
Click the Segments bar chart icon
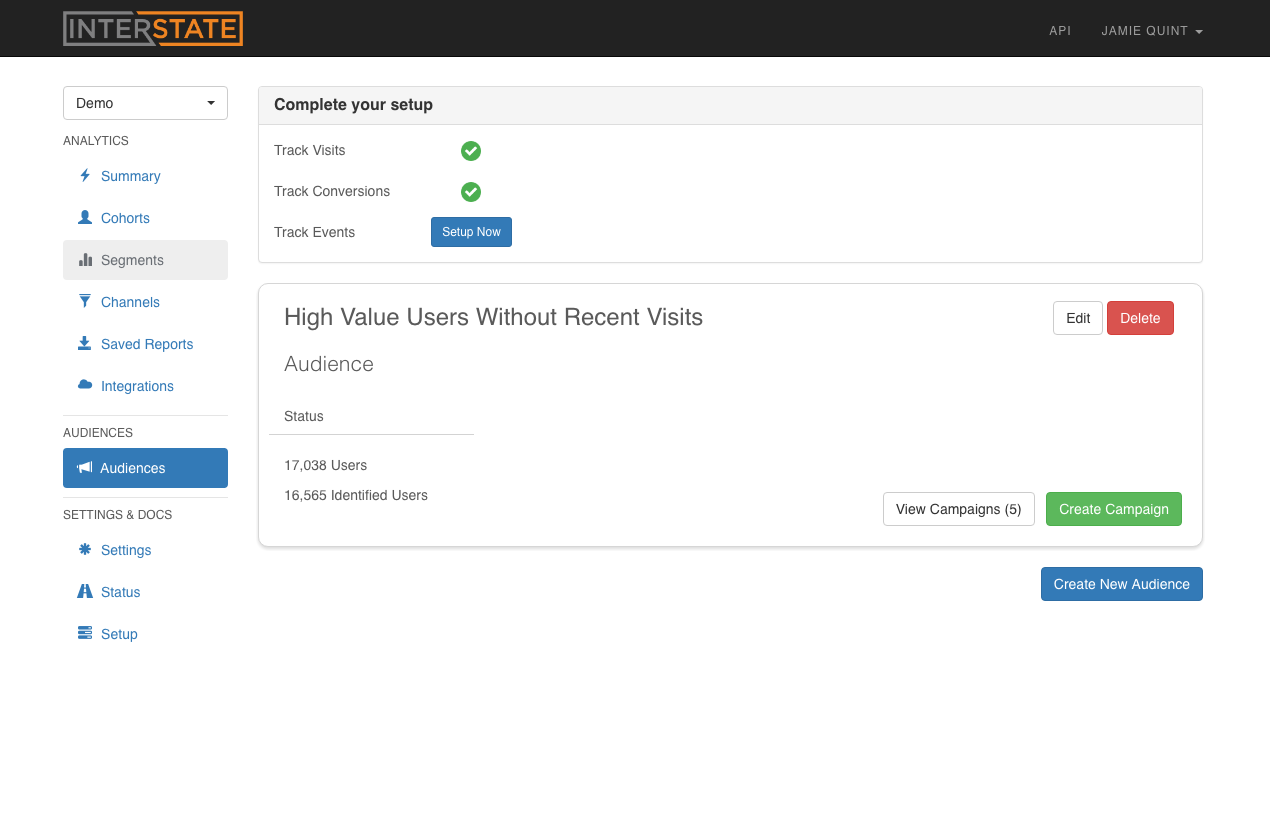coord(85,260)
